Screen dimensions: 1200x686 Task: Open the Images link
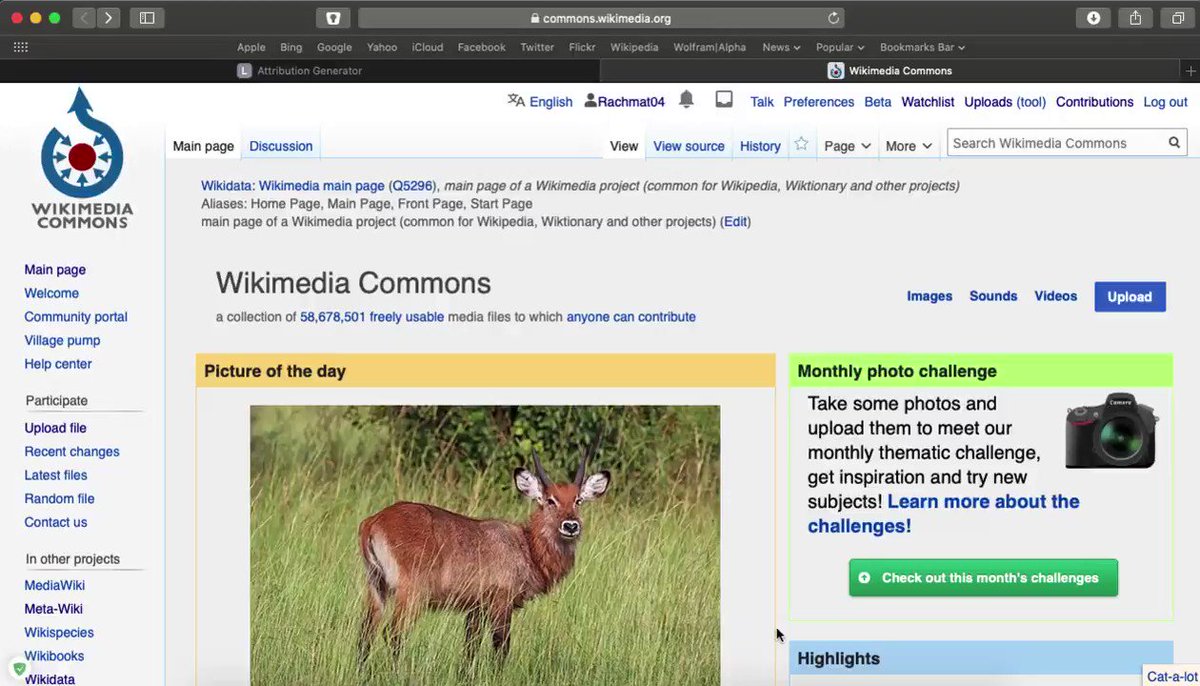(929, 296)
